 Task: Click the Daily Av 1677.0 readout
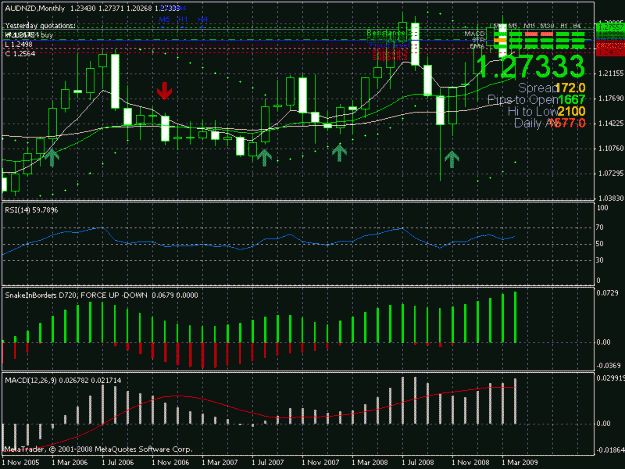click(x=550, y=123)
